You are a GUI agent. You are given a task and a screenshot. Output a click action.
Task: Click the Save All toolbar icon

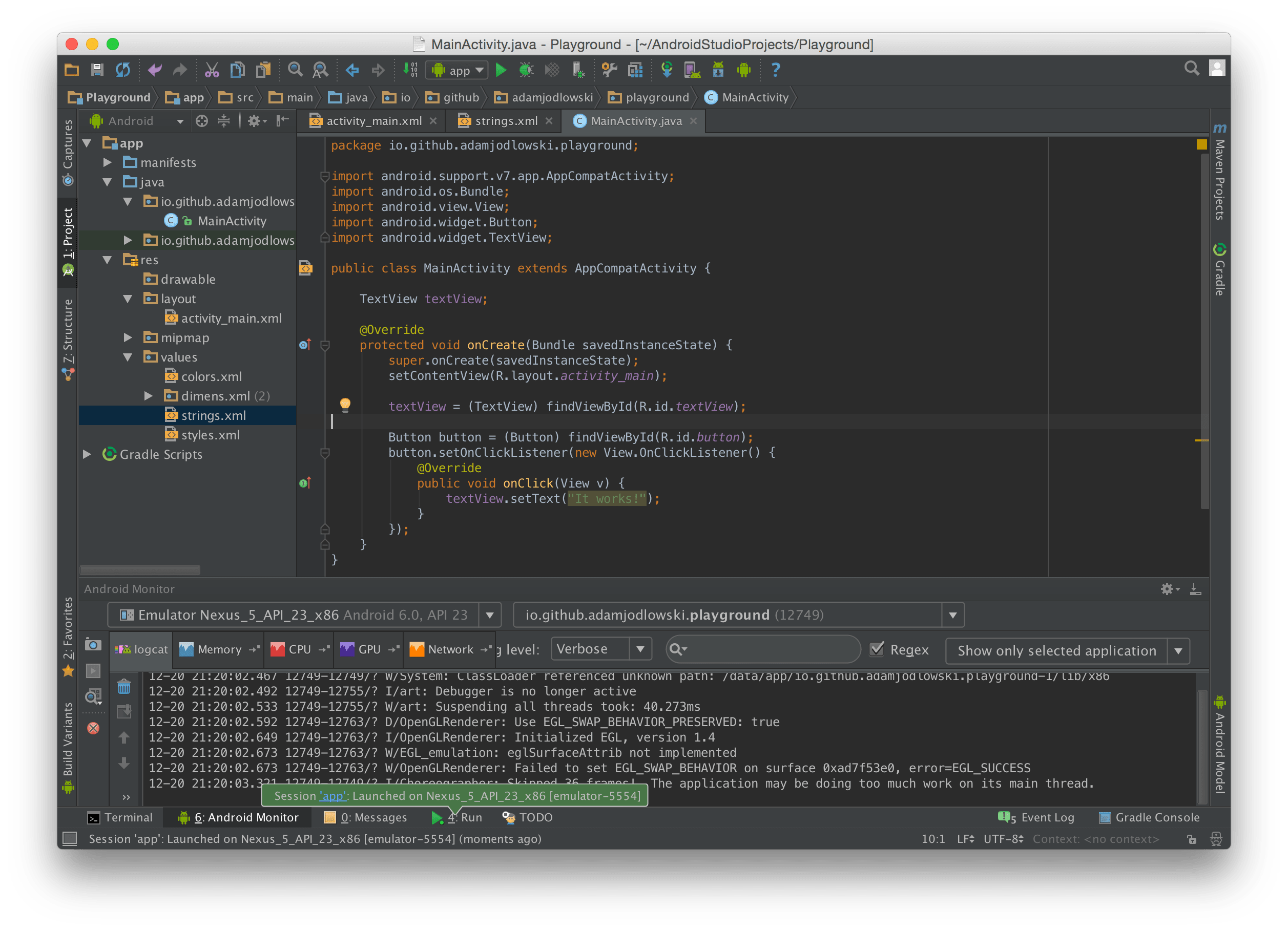click(x=97, y=70)
